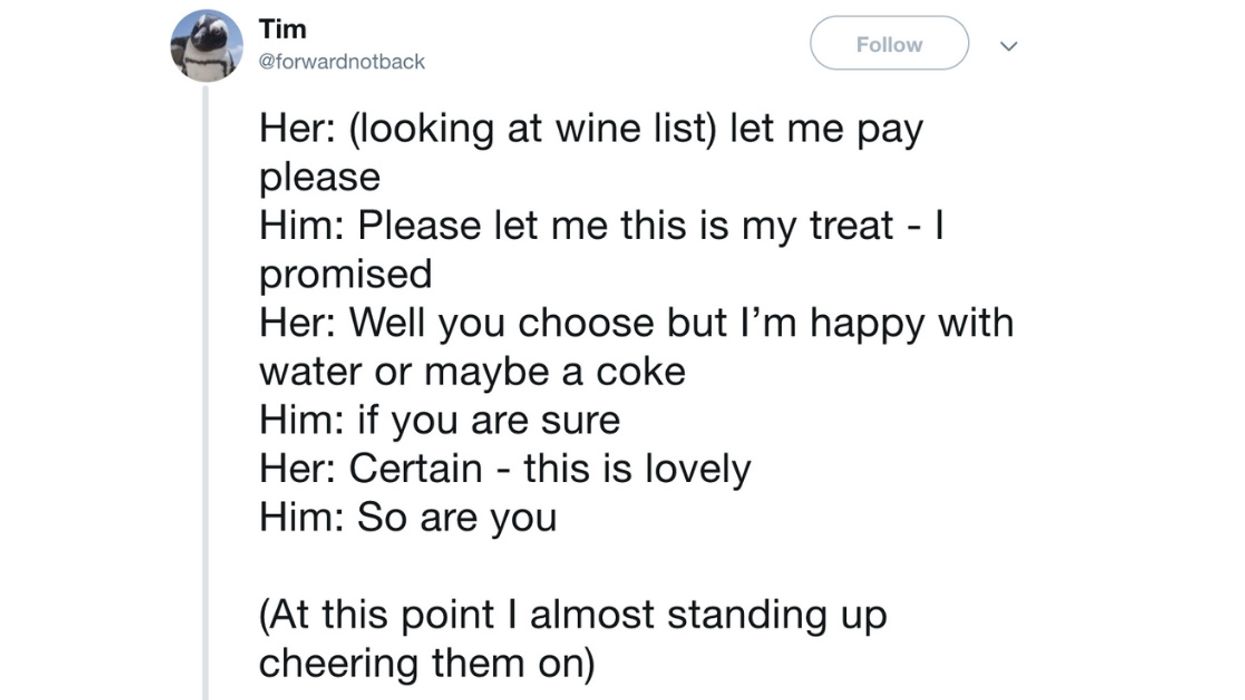Screen dimensions: 1245x700
Task: Click inside the rounded Follow pill outline
Action: point(888,43)
